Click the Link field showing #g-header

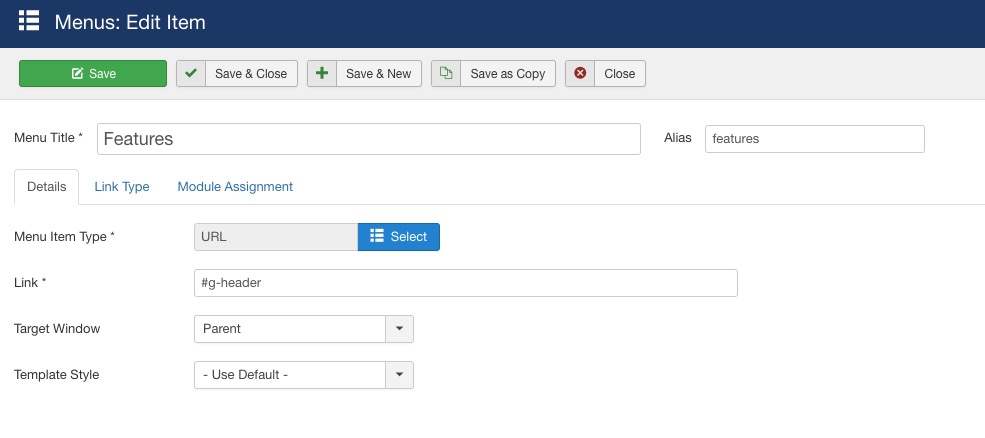pos(465,283)
